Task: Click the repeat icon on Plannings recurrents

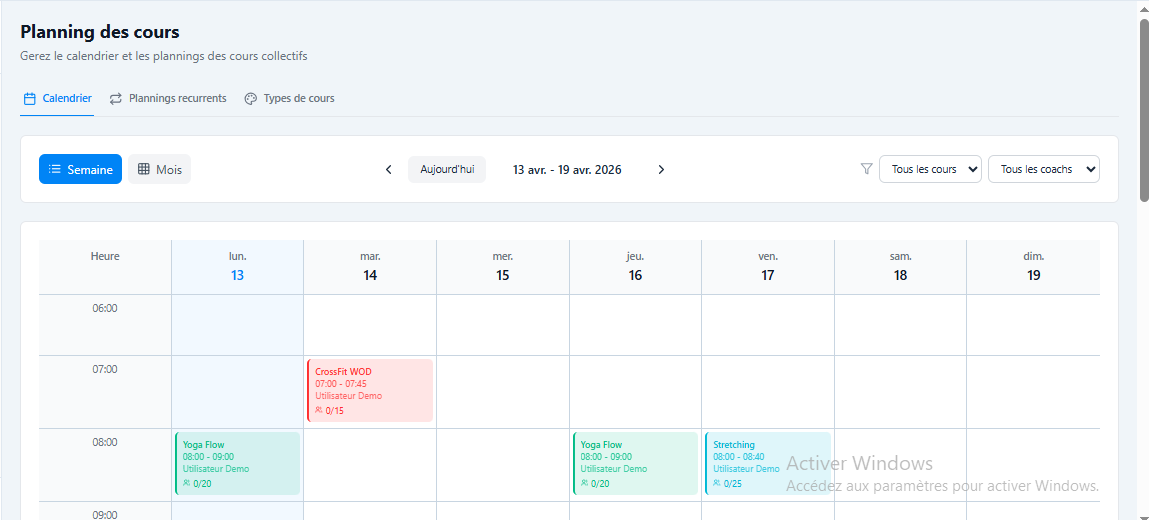Action: pos(116,98)
